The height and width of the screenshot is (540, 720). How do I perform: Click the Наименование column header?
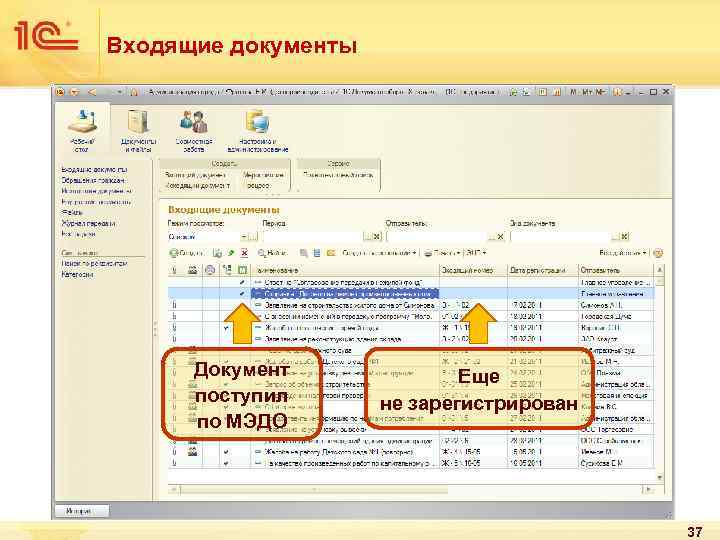(x=345, y=270)
